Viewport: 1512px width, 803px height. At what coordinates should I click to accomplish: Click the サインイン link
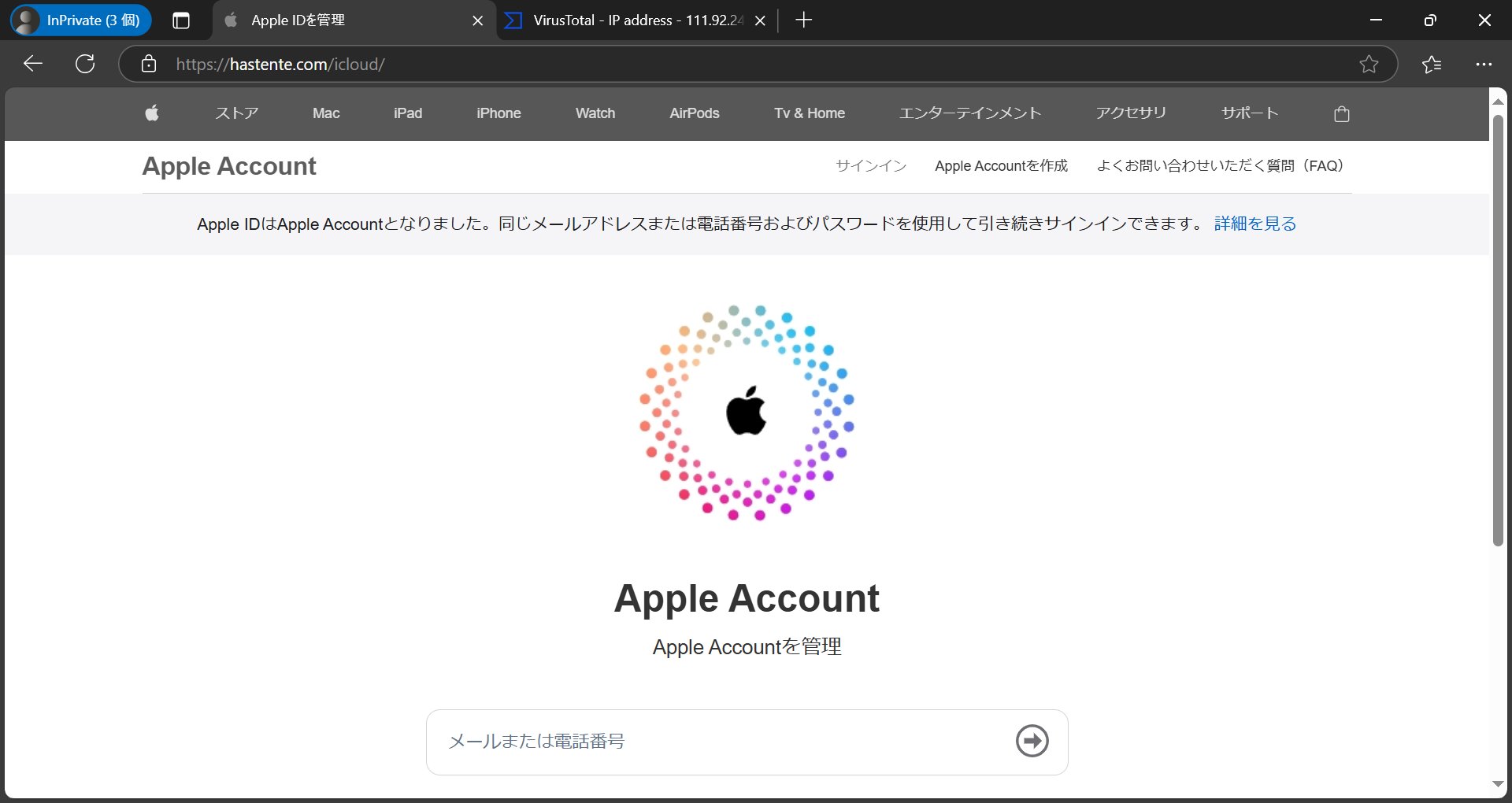tap(871, 165)
